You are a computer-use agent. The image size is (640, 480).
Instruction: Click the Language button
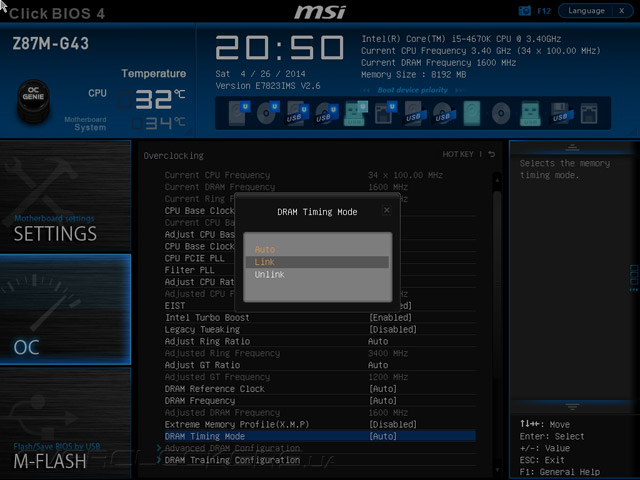[x=586, y=11]
